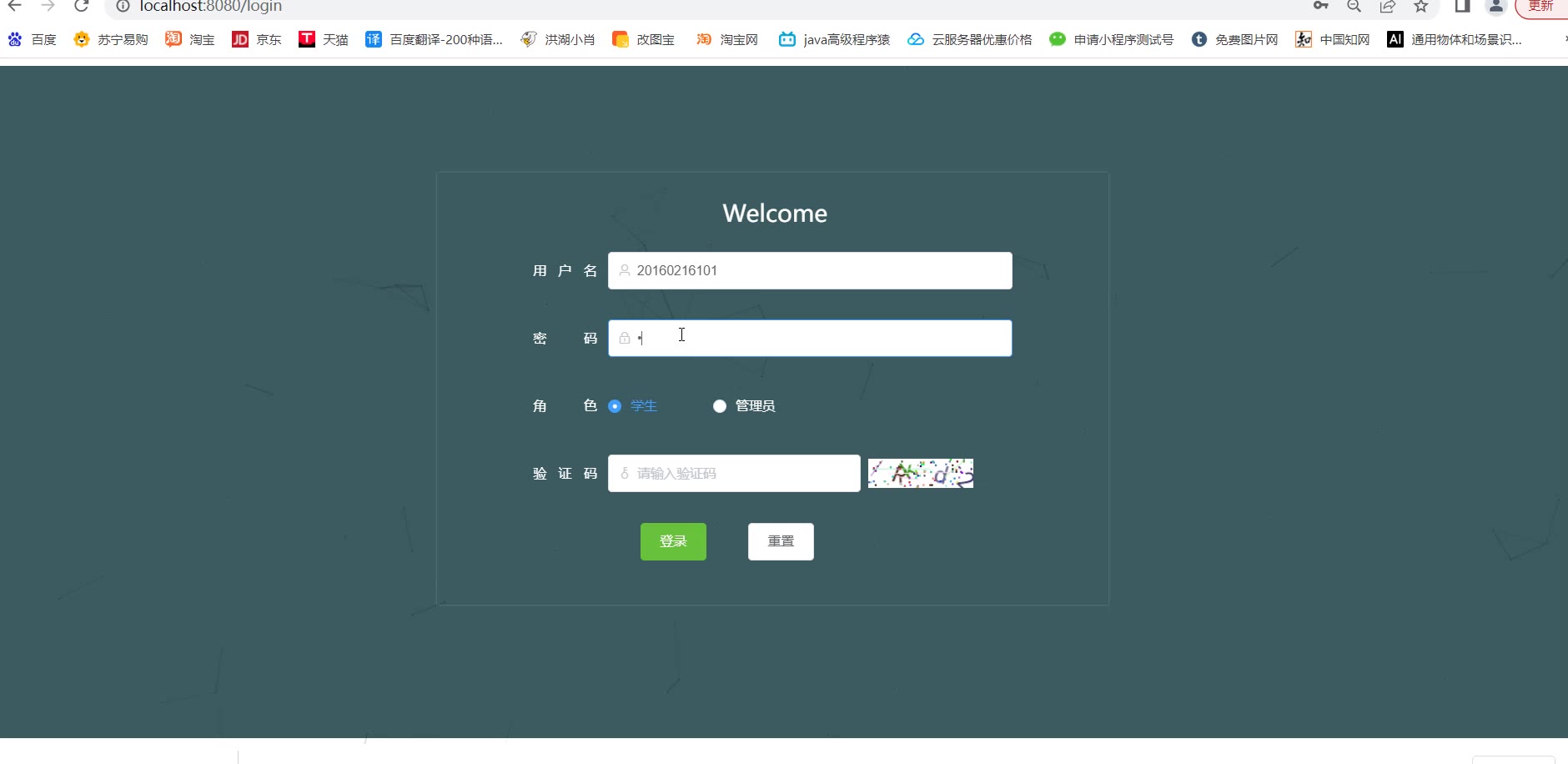Click the Welcome heading text
The width and height of the screenshot is (1568, 764).
pos(775,214)
